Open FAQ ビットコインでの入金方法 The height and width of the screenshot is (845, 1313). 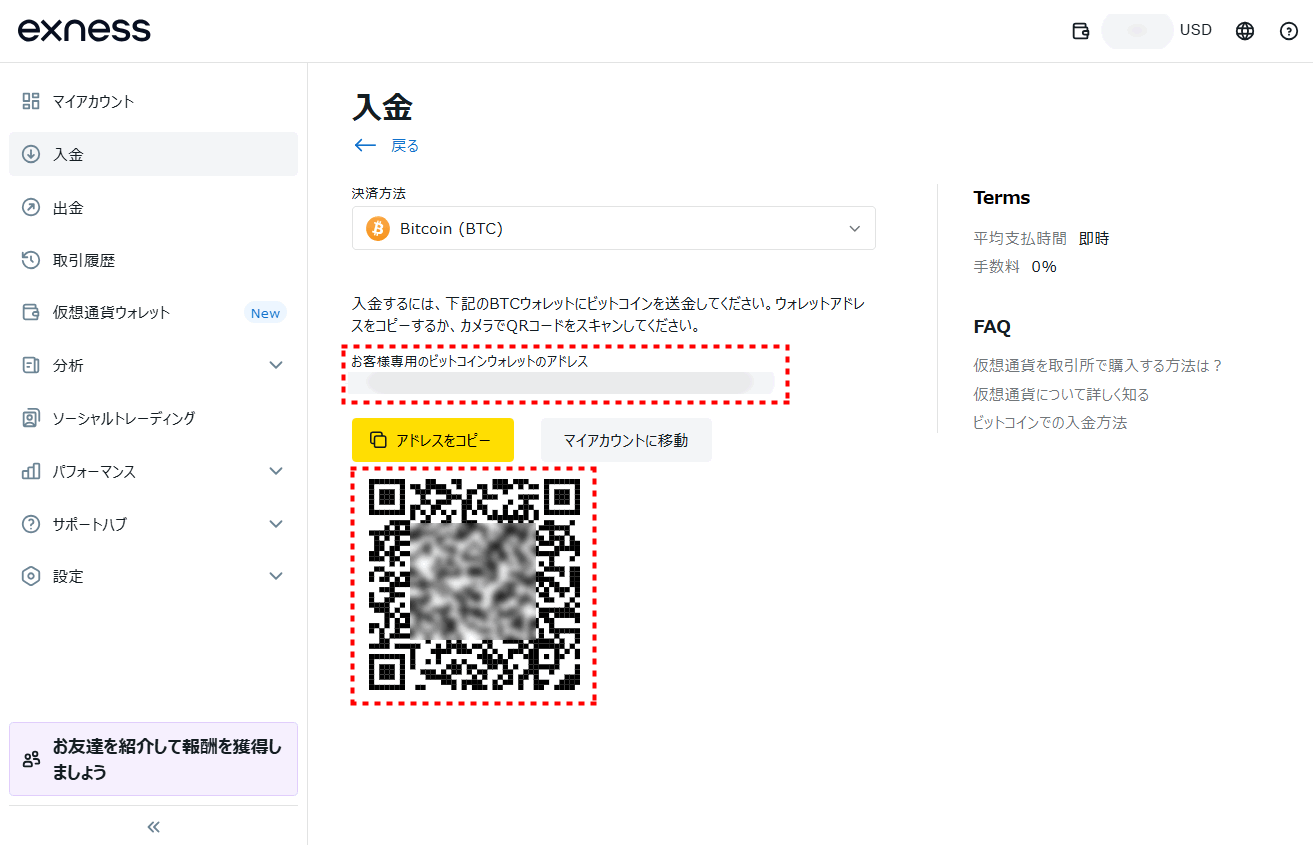1050,422
